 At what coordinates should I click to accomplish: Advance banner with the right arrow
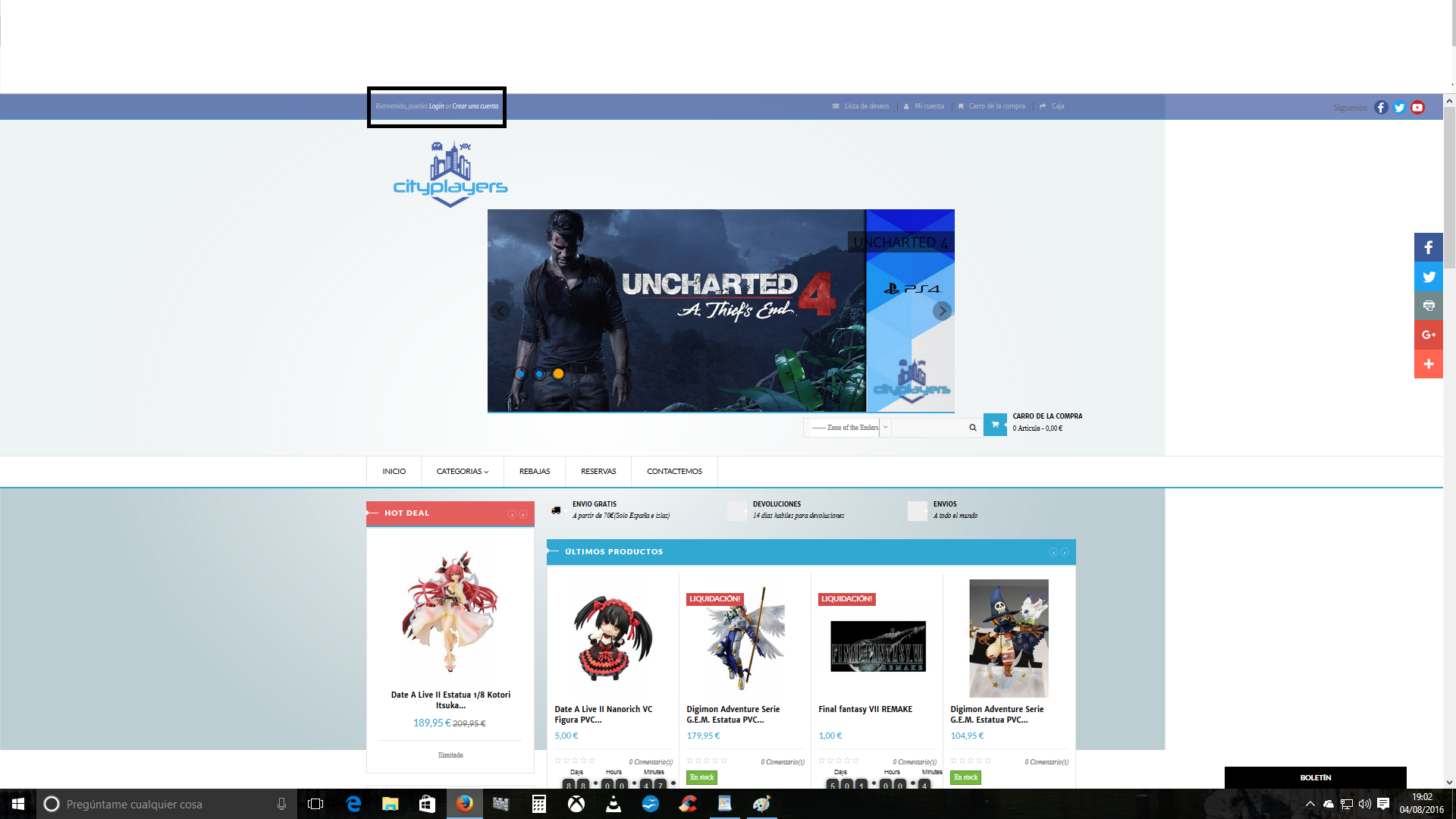(942, 311)
